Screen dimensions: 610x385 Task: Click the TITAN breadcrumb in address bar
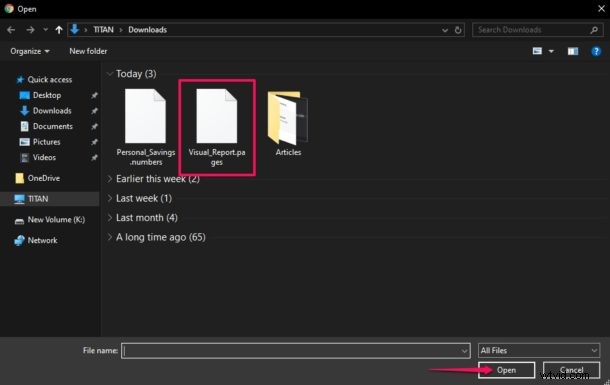click(x=103, y=30)
